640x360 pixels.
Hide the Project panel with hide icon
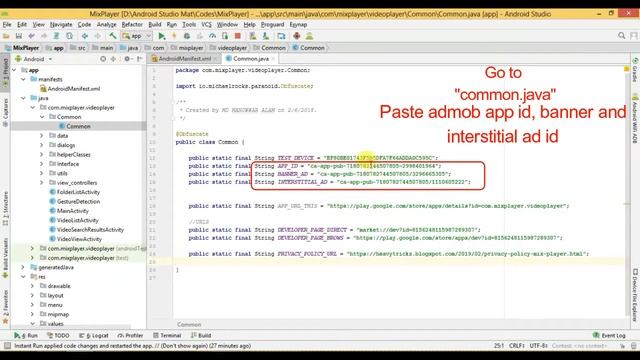[x=140, y=59]
